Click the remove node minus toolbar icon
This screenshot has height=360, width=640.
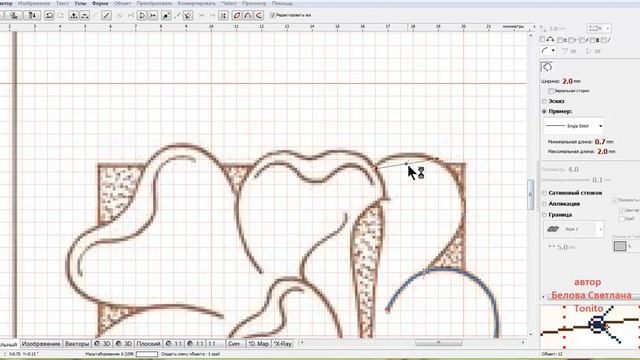84,16
